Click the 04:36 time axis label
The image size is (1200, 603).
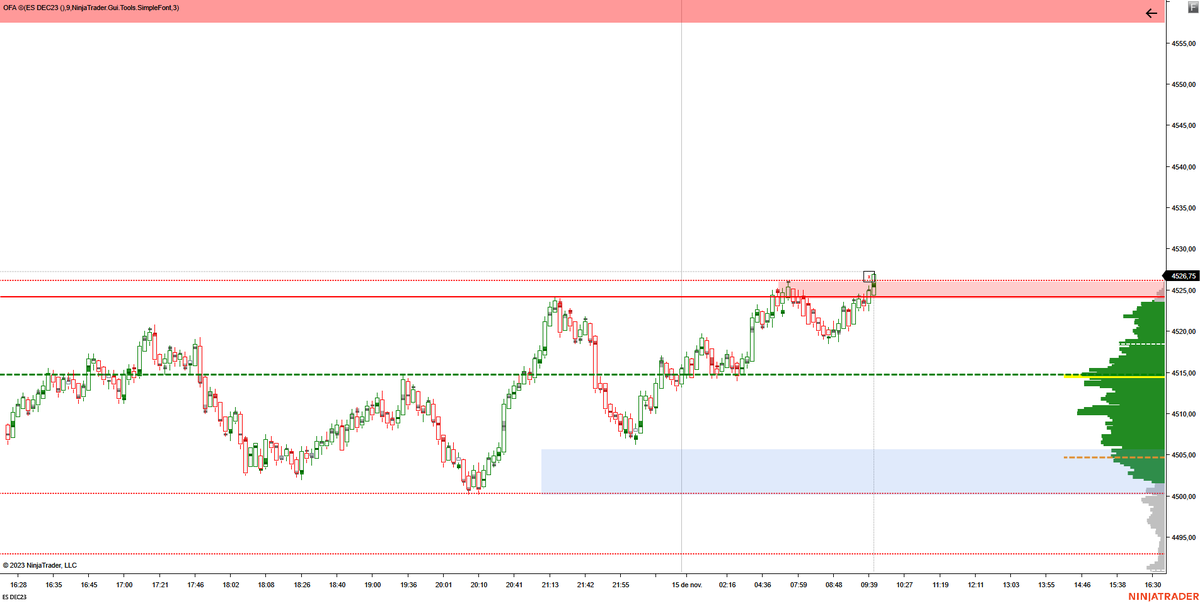(763, 584)
